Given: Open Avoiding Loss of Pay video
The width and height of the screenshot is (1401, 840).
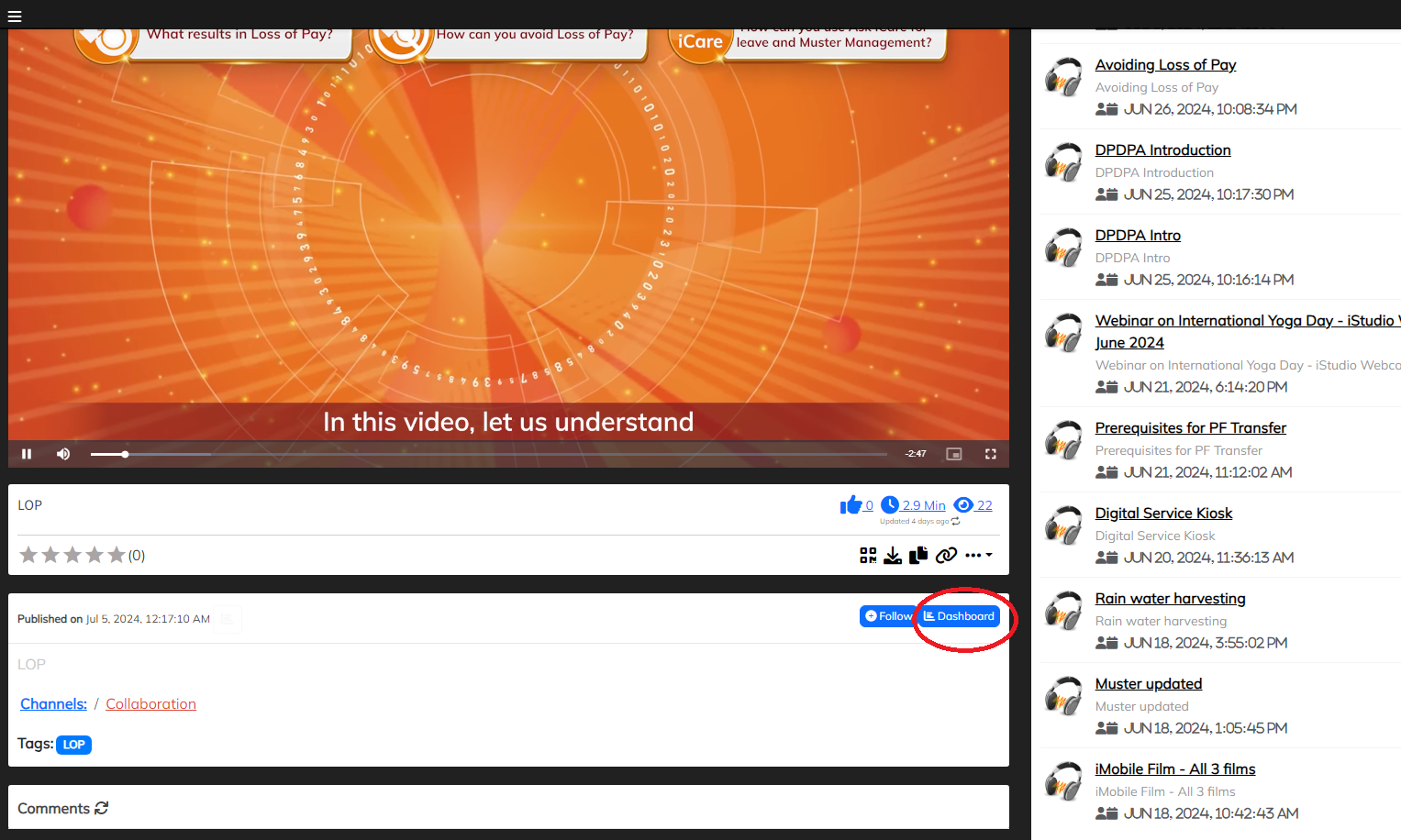Looking at the screenshot, I should 1165,64.
